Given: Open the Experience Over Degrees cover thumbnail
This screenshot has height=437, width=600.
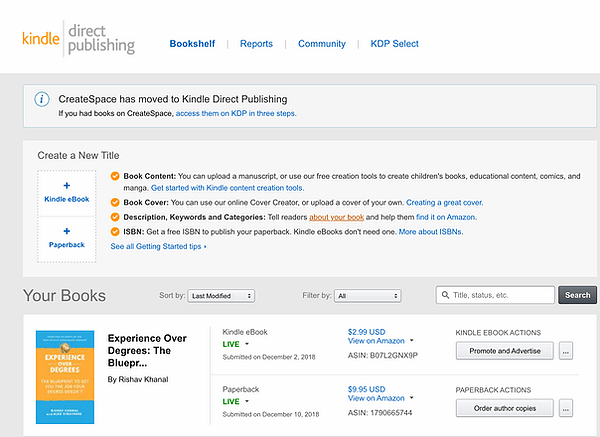Looking at the screenshot, I should coord(65,377).
